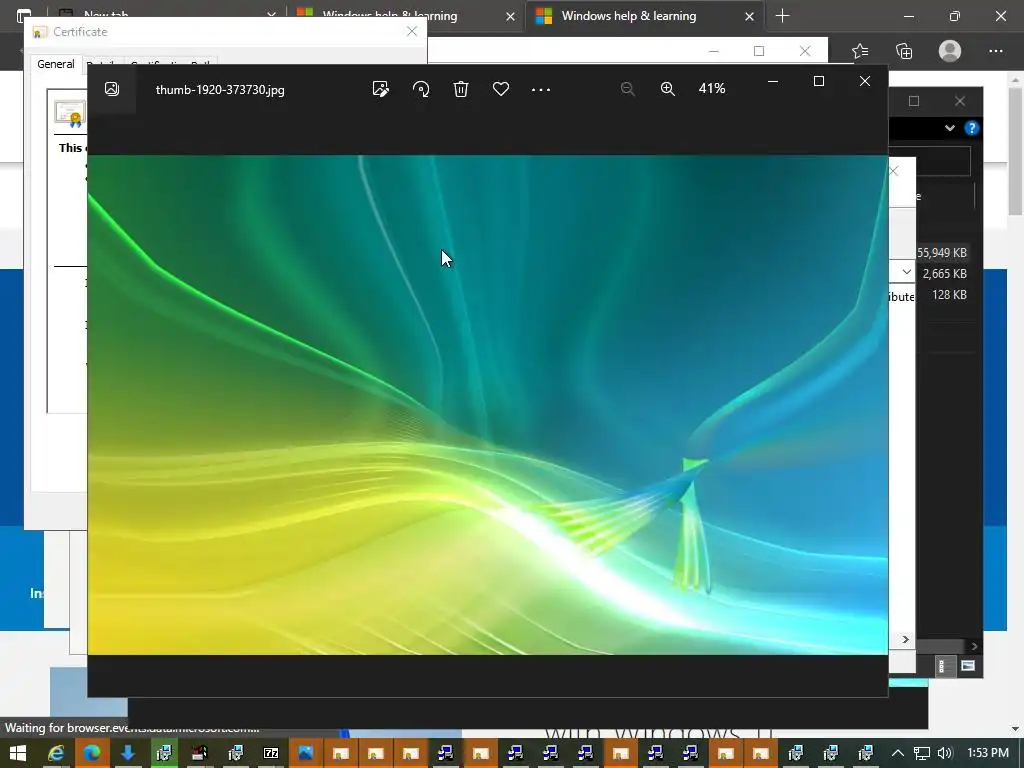This screenshot has width=1024, height=768.
Task: Open the all photos collection view icon
Action: click(112, 89)
